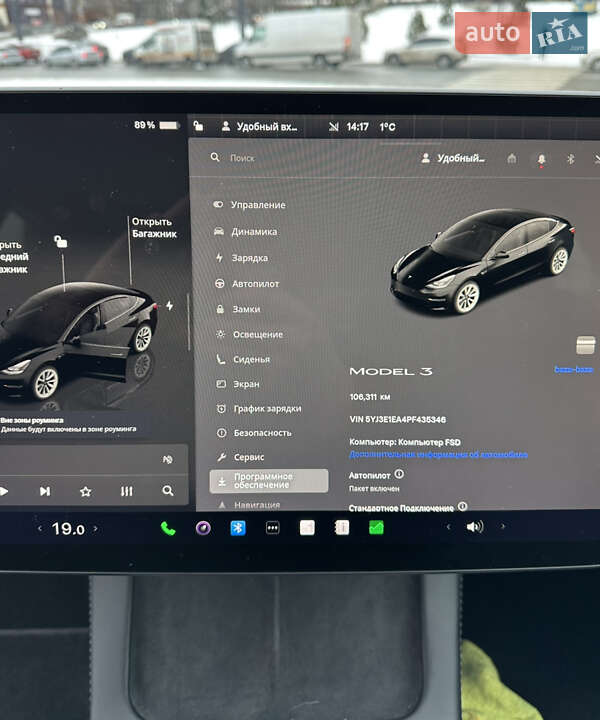Tap the 106,311 км odometer reading
The height and width of the screenshot is (720, 600).
370,397
